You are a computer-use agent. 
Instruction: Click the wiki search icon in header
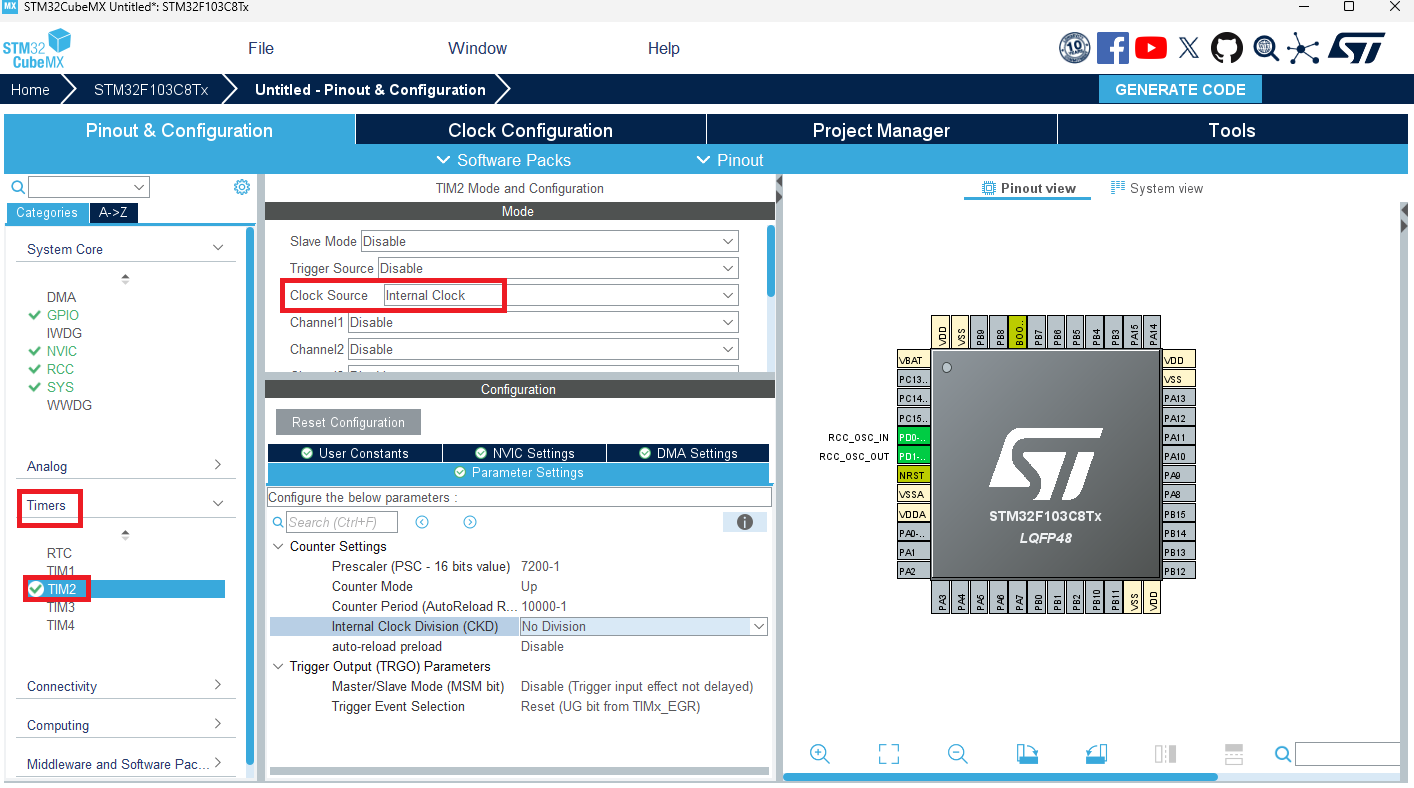pyautogui.click(x=1265, y=47)
